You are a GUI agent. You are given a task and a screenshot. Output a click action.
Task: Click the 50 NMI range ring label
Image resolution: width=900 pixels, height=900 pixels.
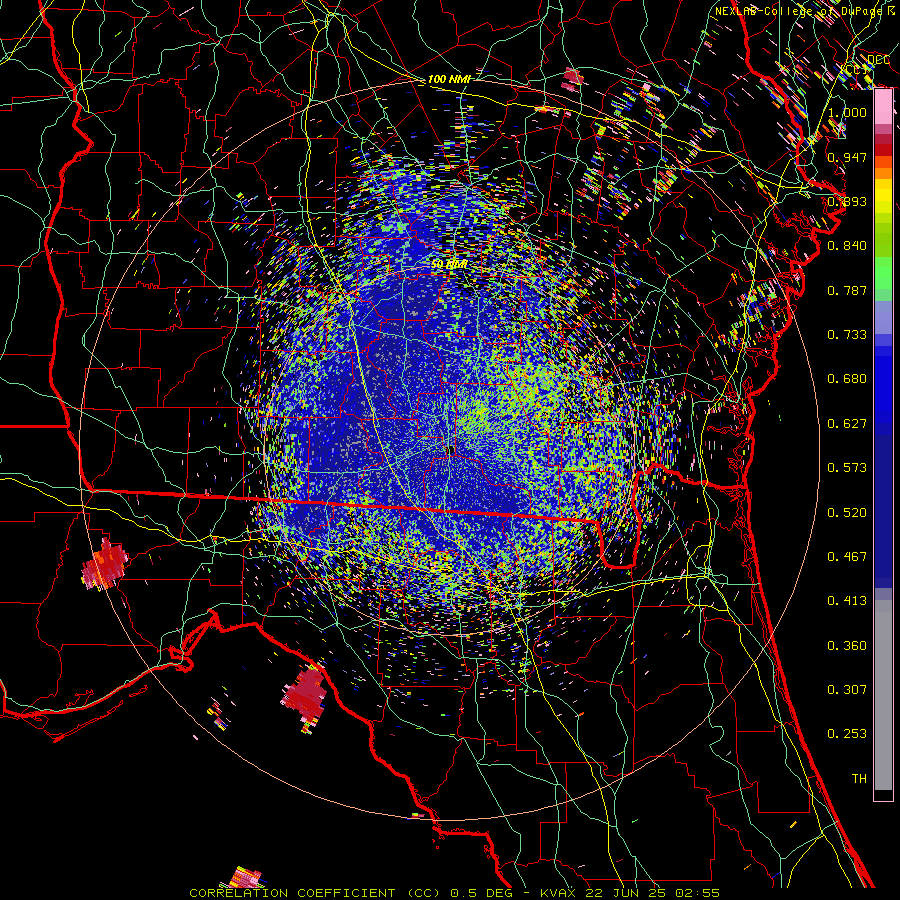(x=448, y=264)
